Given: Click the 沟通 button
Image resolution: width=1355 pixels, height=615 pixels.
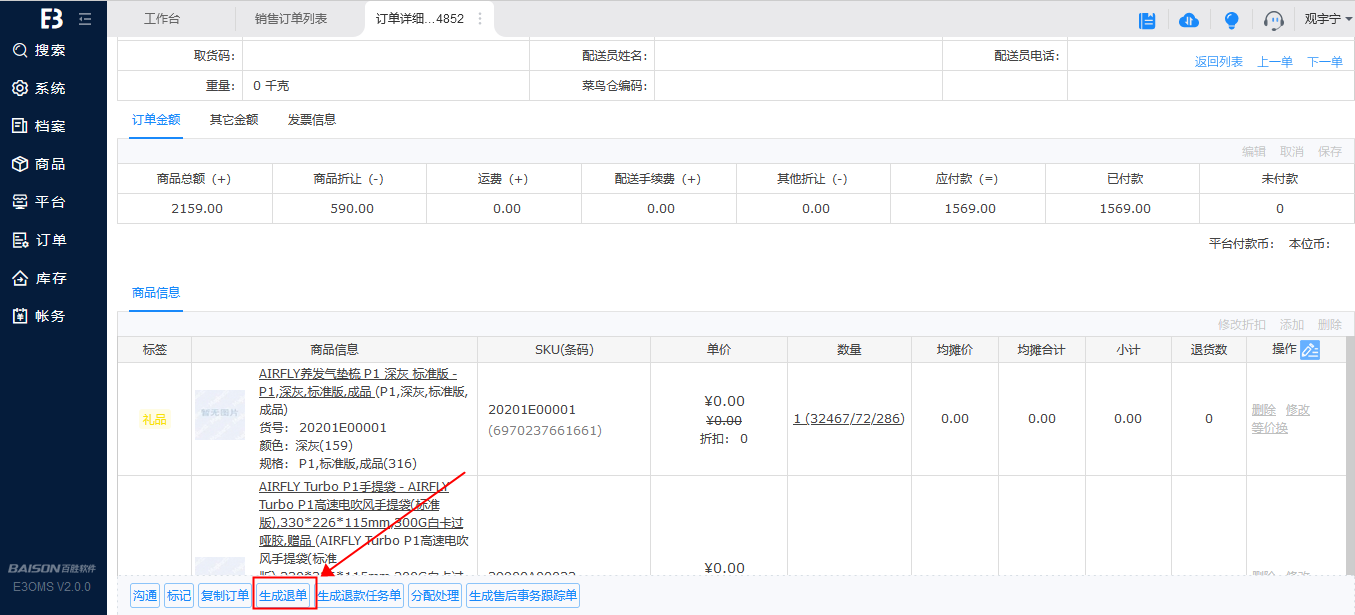Looking at the screenshot, I should point(145,596).
